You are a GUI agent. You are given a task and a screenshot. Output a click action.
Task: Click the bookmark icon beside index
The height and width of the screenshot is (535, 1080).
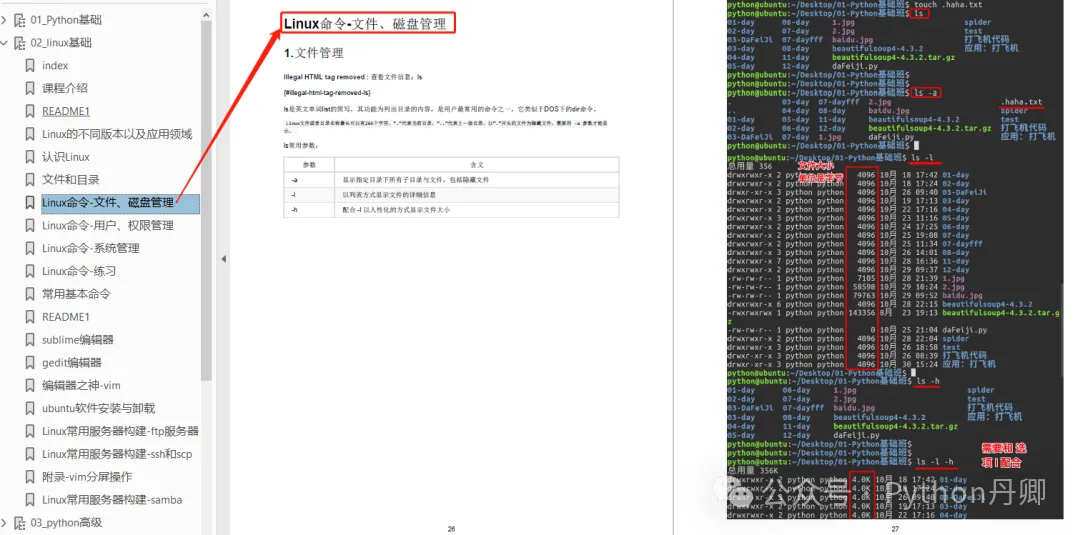30,65
